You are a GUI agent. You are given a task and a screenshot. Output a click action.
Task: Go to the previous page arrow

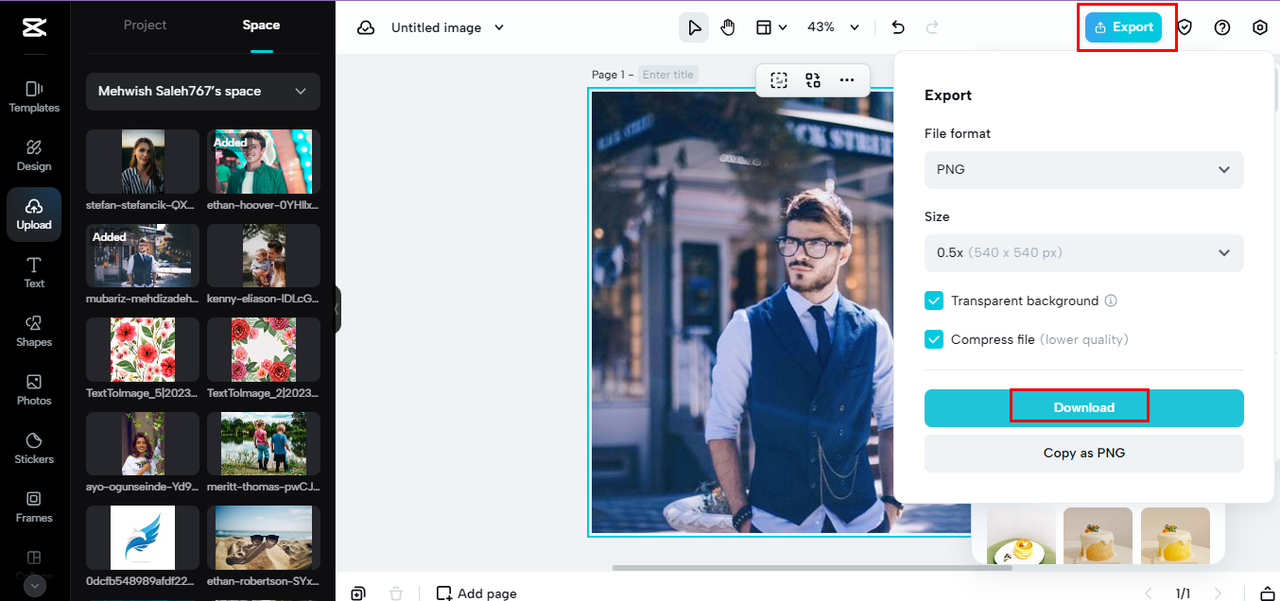click(x=1148, y=593)
